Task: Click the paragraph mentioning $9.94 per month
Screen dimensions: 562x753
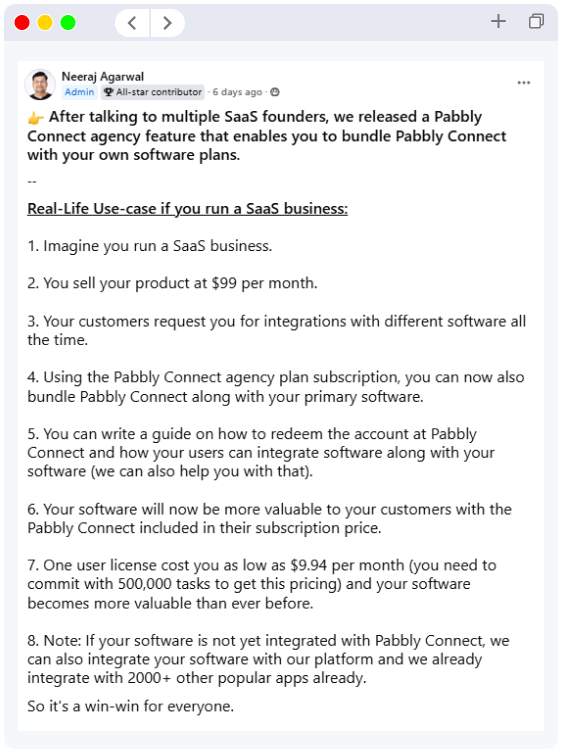Action: tap(262, 584)
